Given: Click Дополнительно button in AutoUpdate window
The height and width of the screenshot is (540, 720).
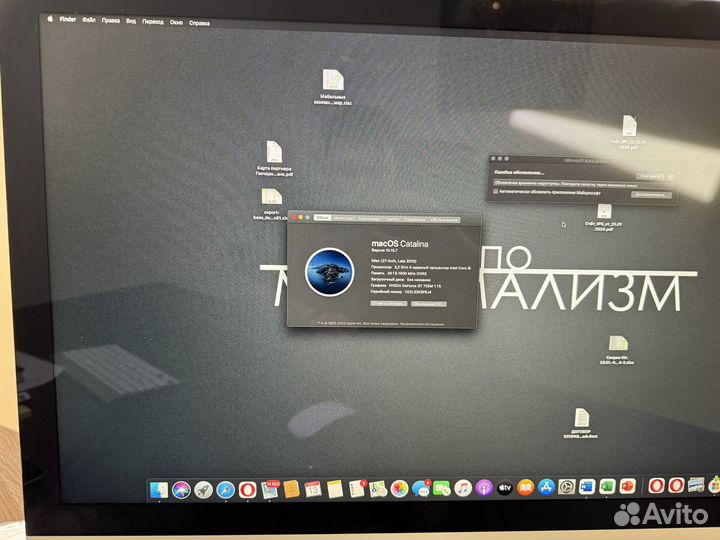Looking at the screenshot, I should [x=652, y=195].
